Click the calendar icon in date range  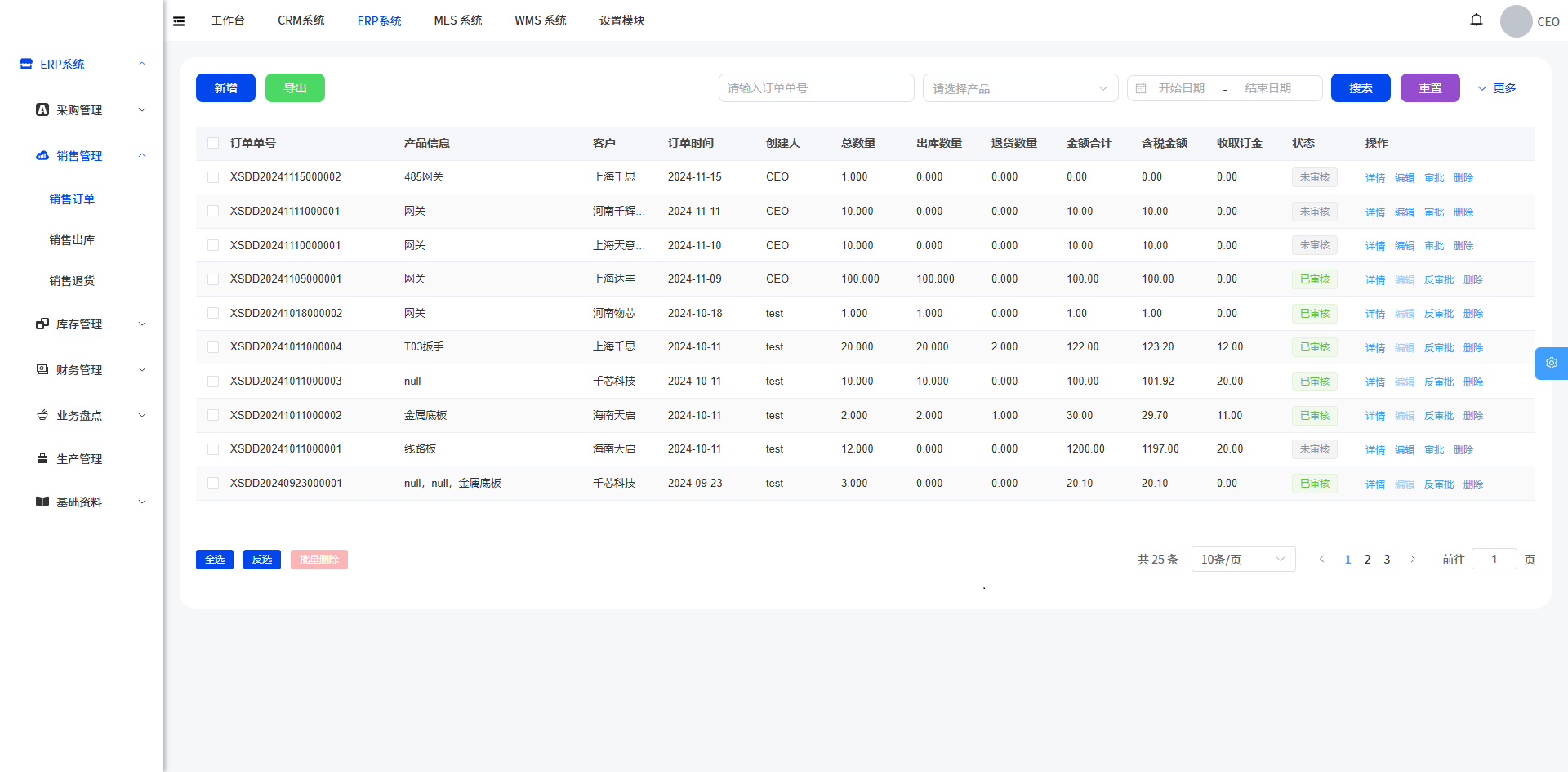click(1141, 88)
